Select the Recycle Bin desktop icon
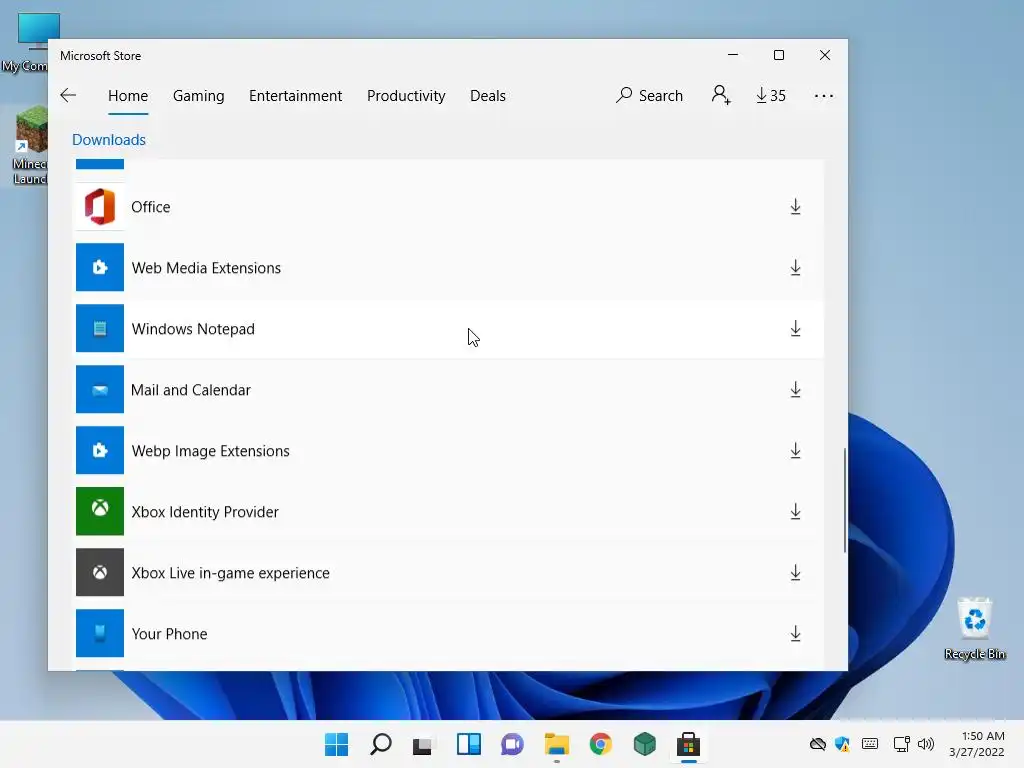1024x768 pixels. [974, 628]
